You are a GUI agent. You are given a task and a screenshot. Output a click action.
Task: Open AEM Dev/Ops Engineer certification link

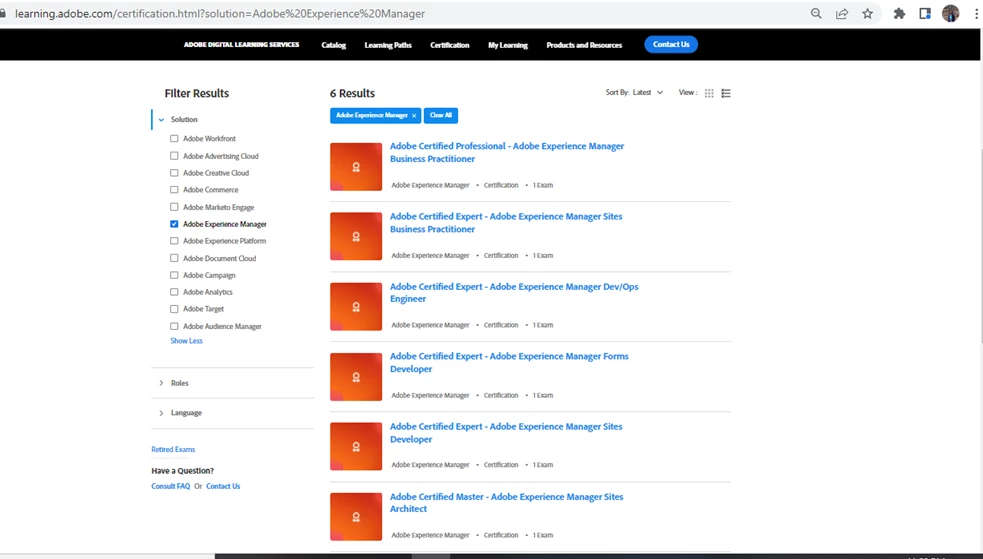pyautogui.click(x=514, y=293)
